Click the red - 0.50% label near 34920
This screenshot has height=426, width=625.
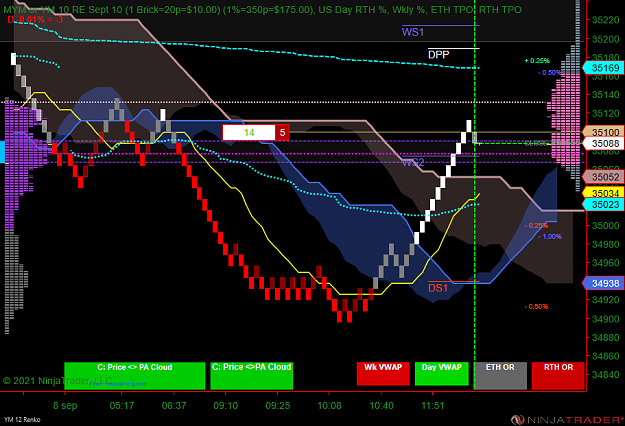pos(536,306)
